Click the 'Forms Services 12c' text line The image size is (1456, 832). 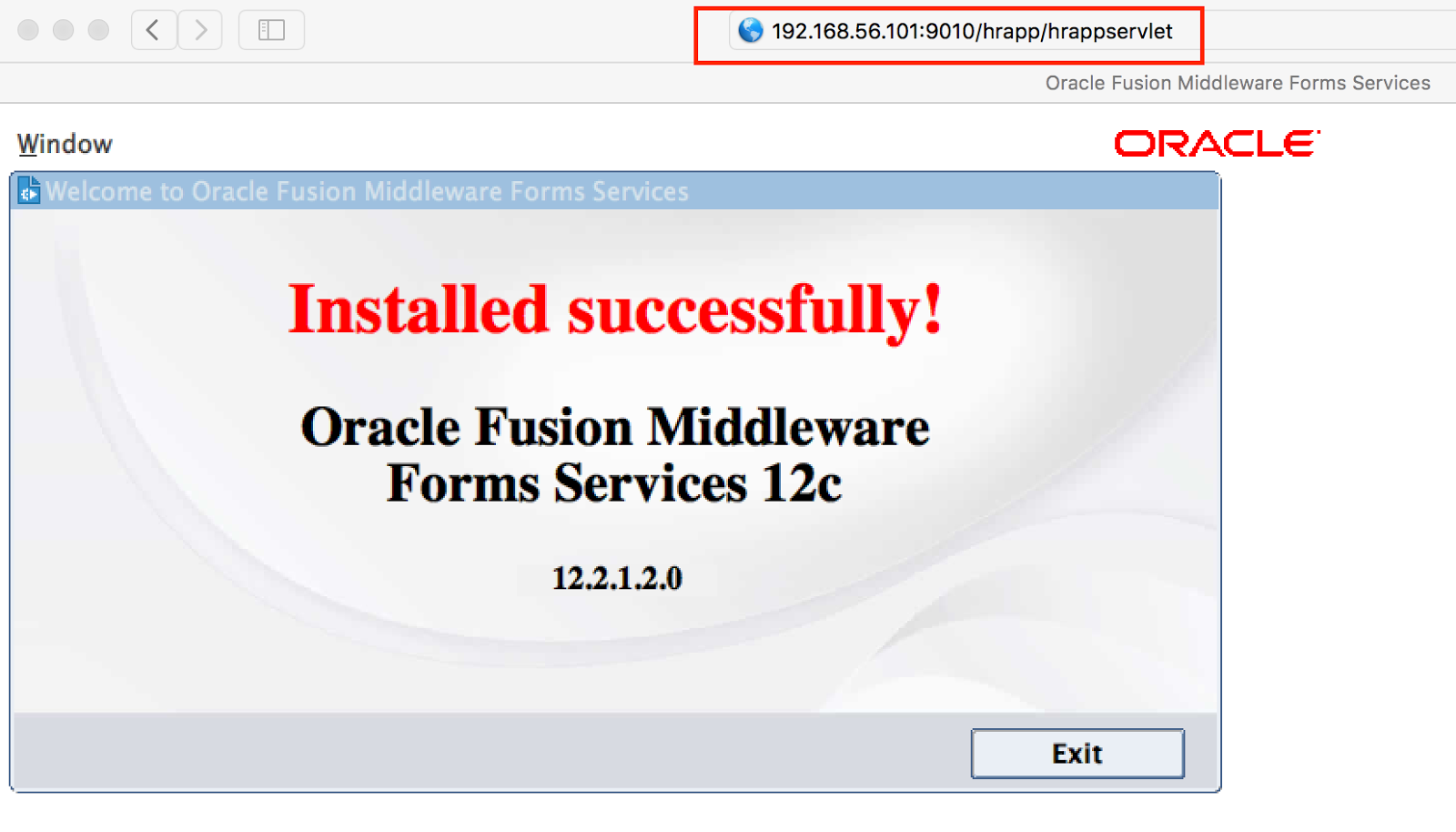[614, 482]
